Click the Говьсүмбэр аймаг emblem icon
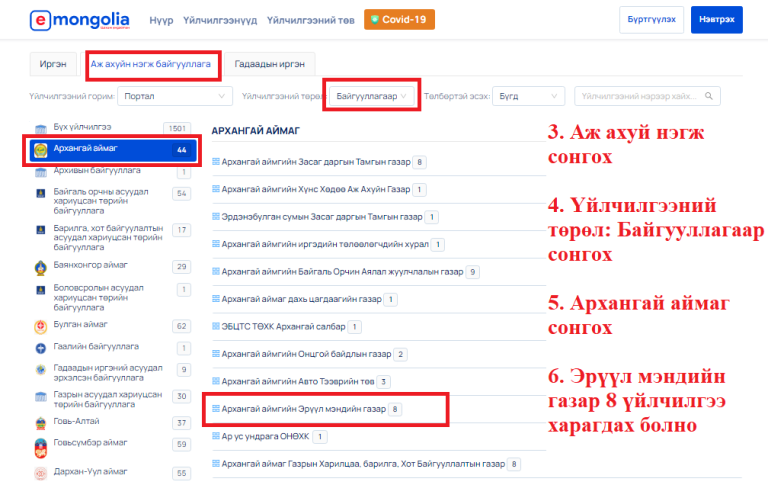This screenshot has width=768, height=485. click(x=41, y=444)
